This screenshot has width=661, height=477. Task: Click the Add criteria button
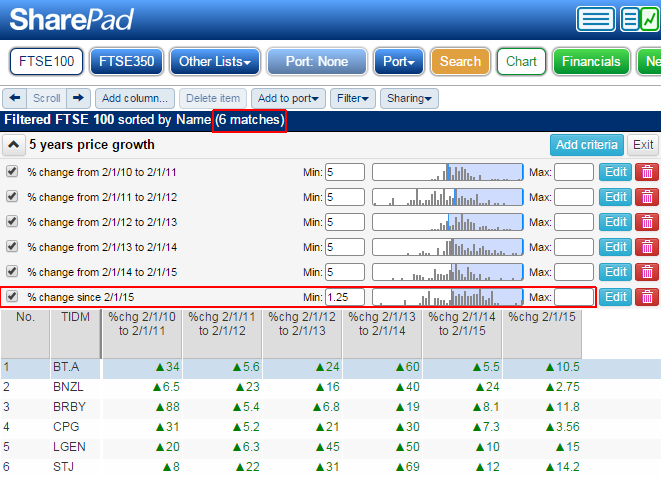pyautogui.click(x=587, y=145)
